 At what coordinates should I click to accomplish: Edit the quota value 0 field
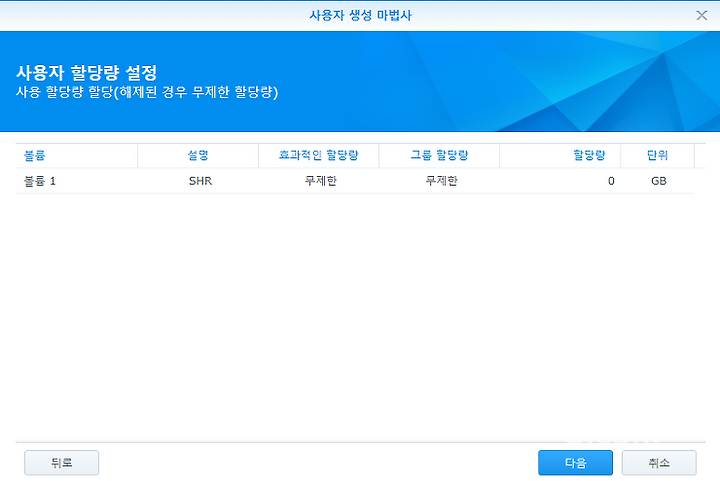[x=560, y=181]
